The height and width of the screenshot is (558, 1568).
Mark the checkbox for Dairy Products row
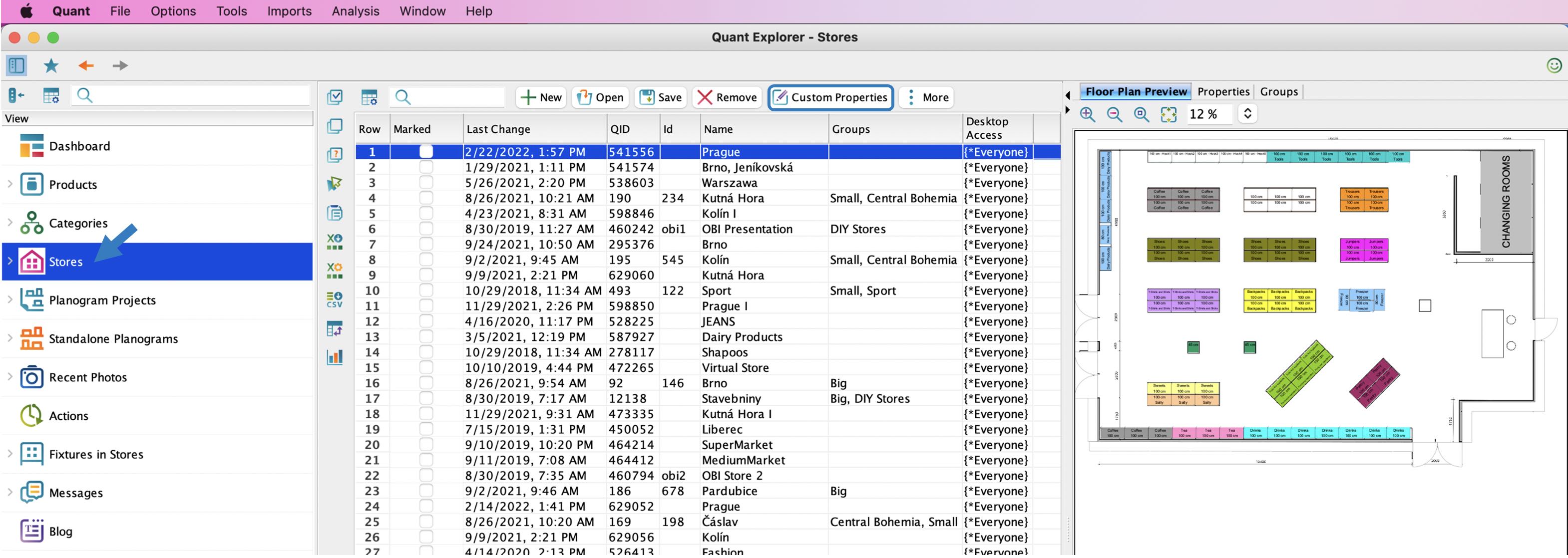click(426, 336)
